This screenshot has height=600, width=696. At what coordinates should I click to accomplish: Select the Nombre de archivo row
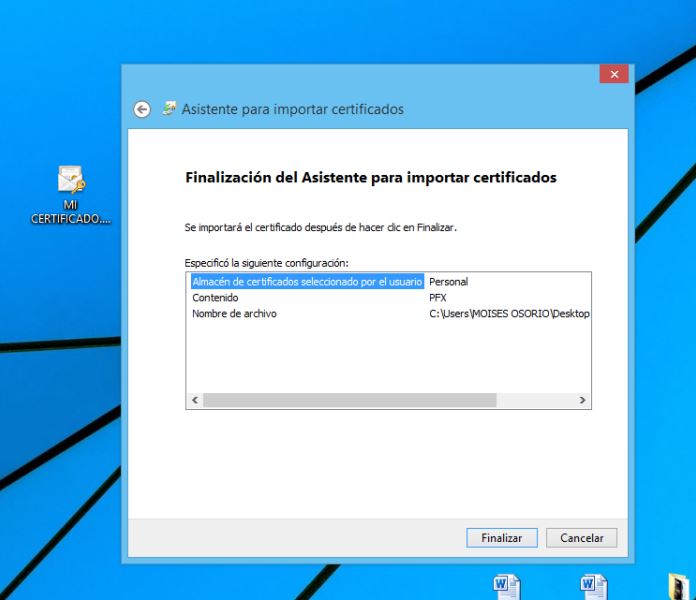[x=234, y=314]
